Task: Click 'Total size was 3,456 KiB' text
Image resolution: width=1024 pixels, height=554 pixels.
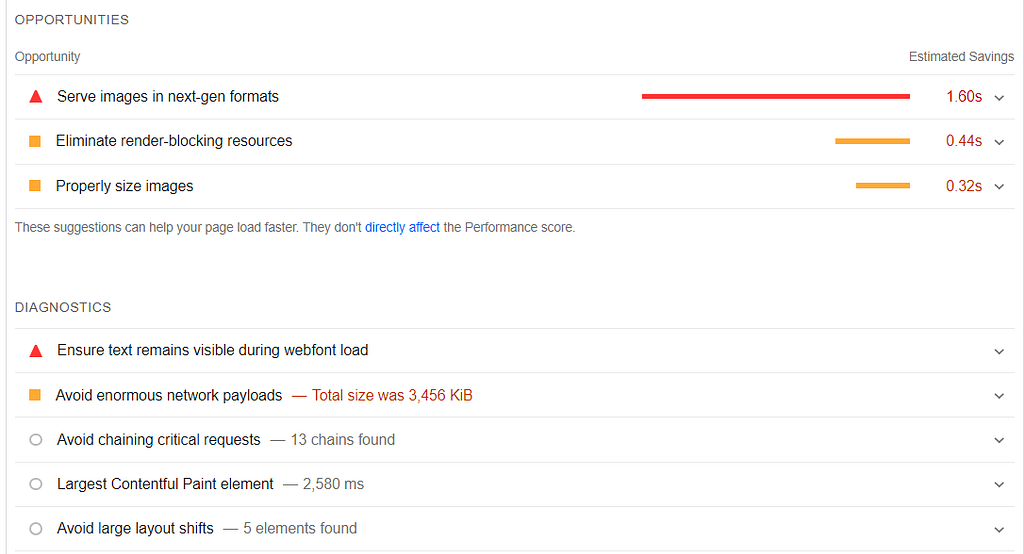Action: (392, 395)
